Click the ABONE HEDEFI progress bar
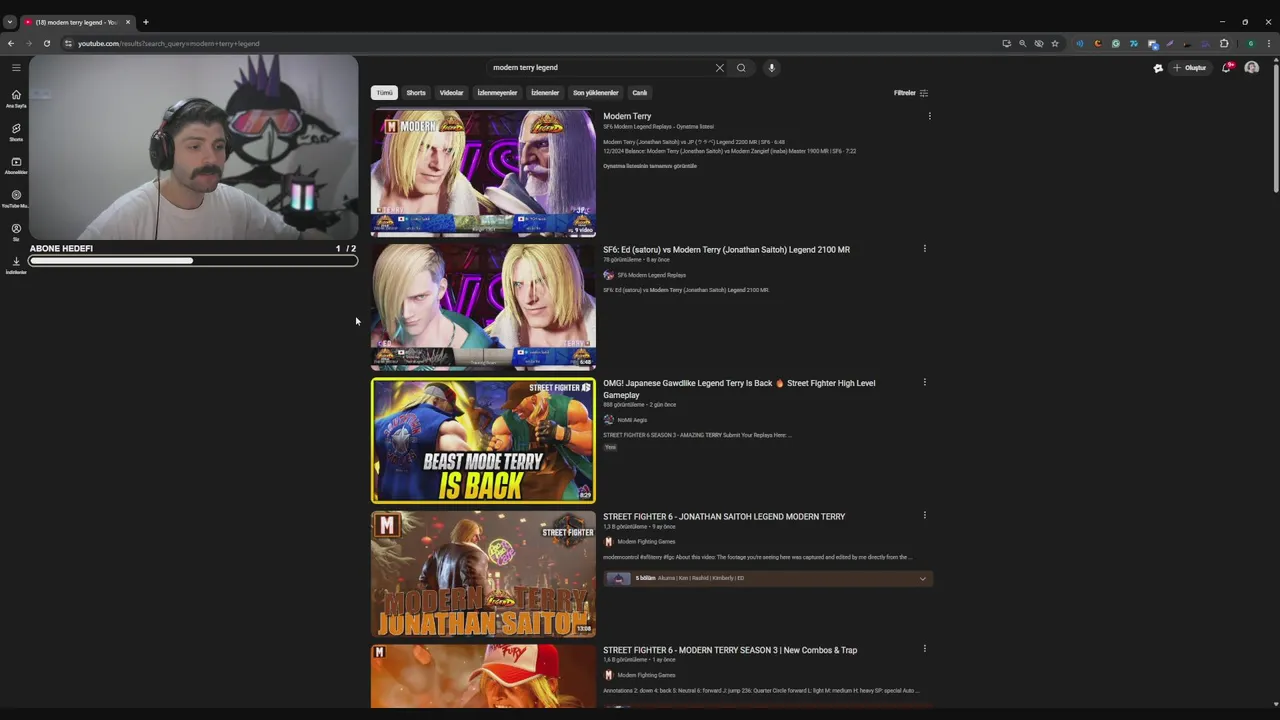 coord(193,261)
